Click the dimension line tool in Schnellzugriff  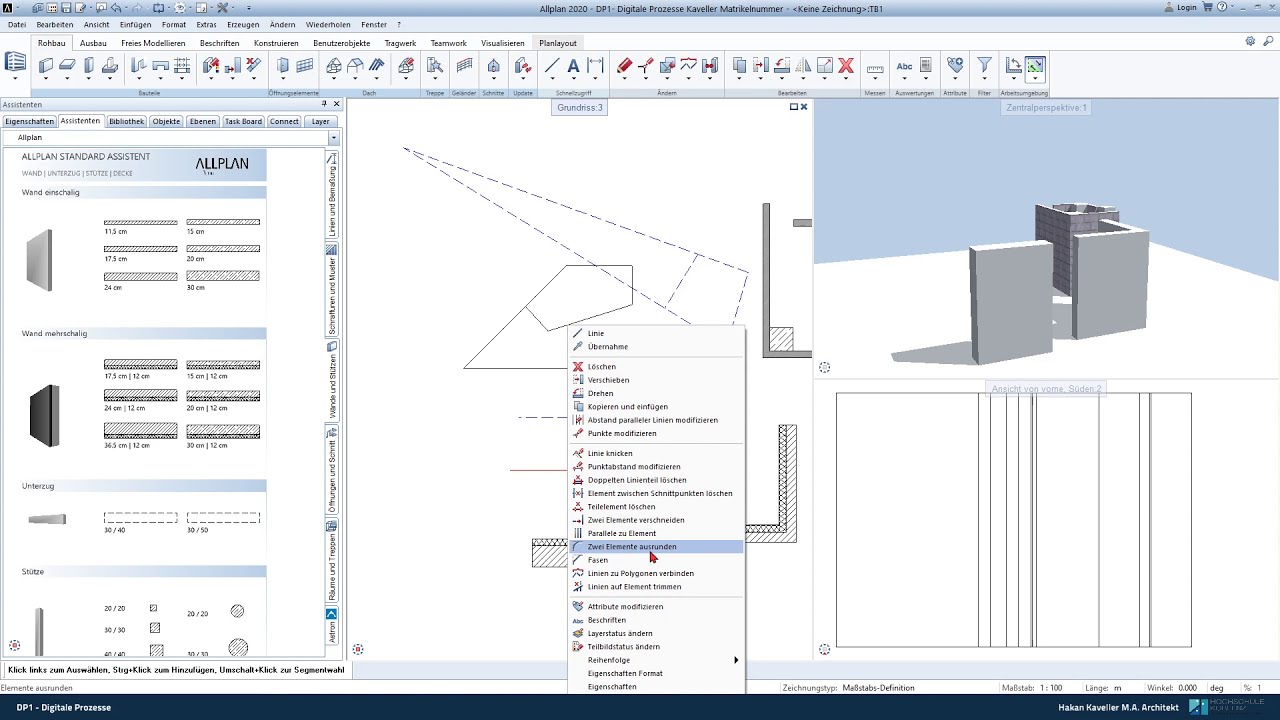coord(596,66)
